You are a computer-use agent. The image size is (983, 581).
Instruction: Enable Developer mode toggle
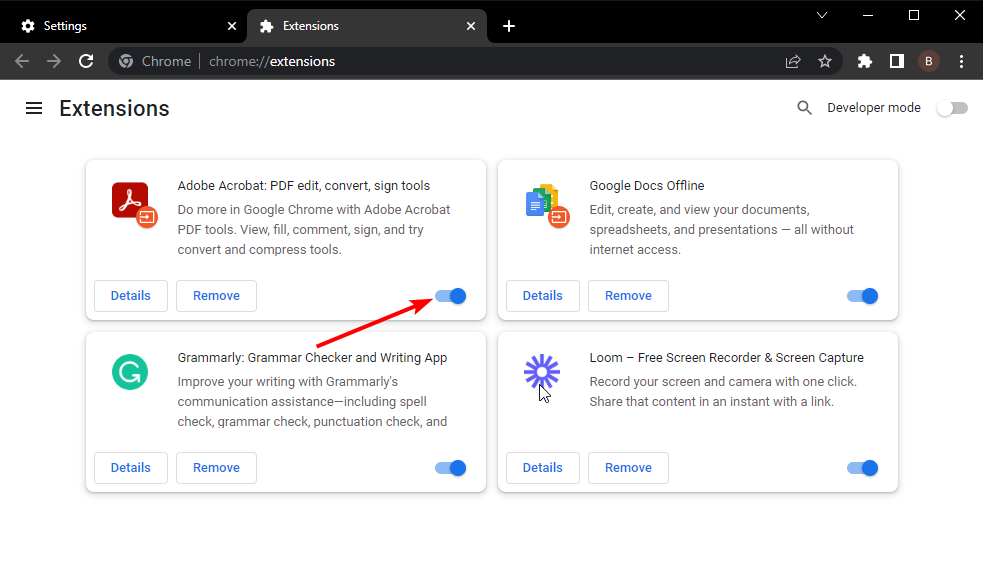coord(952,108)
